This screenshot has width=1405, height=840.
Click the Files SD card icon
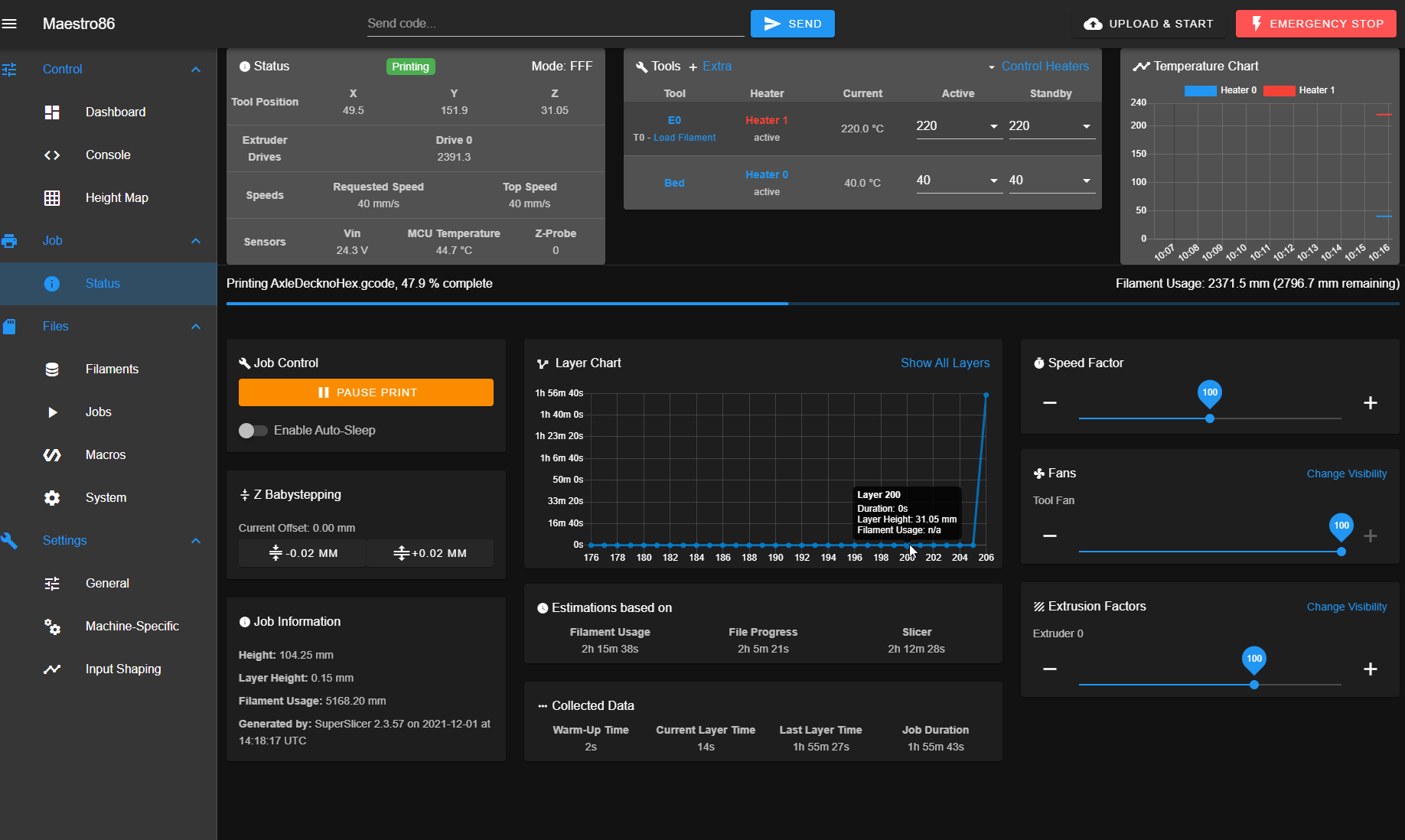[9, 327]
